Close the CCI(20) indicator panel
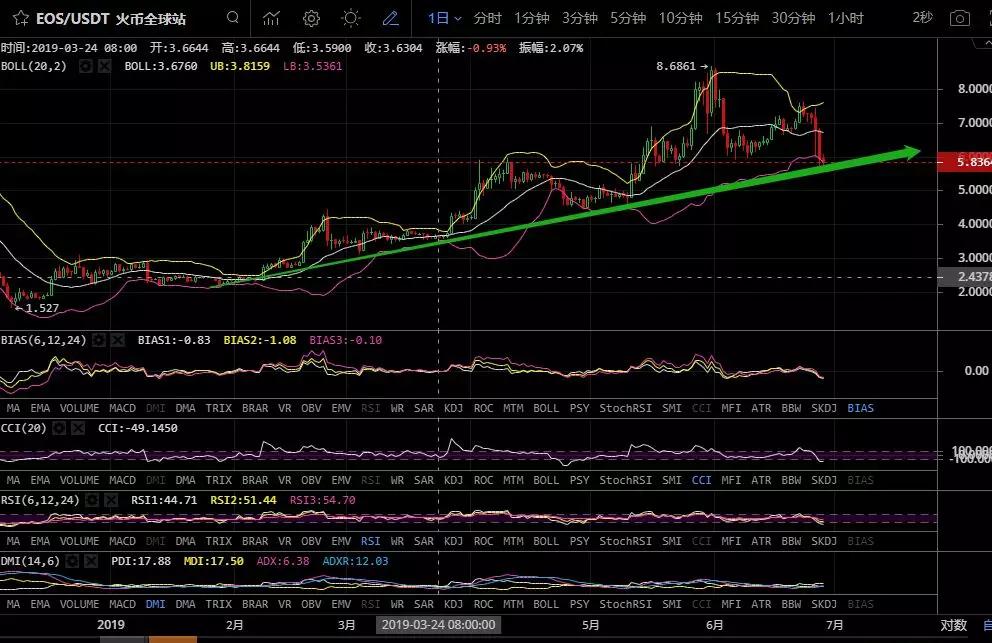 pyautogui.click(x=79, y=428)
